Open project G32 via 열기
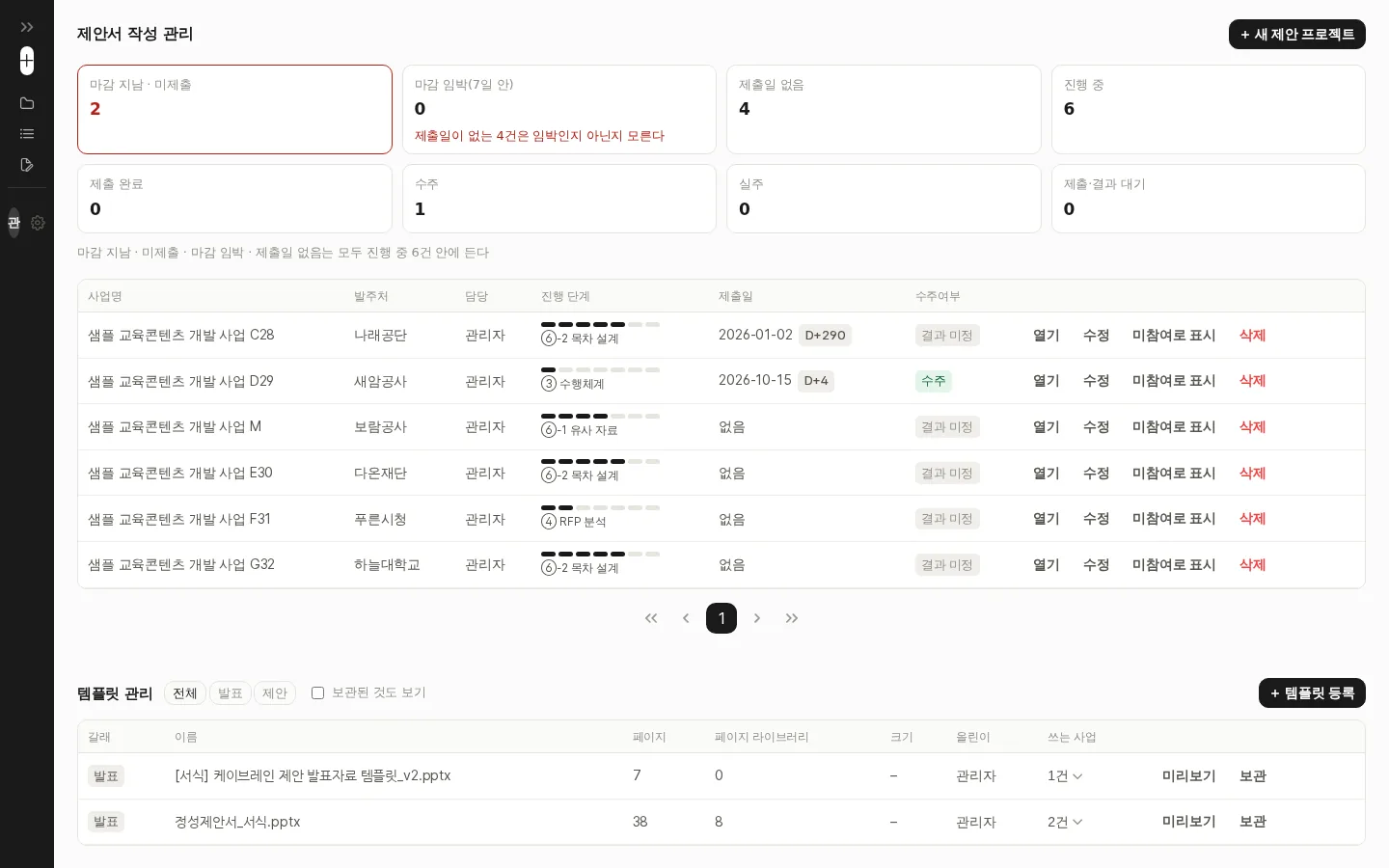1389x868 pixels. pyautogui.click(x=1047, y=565)
